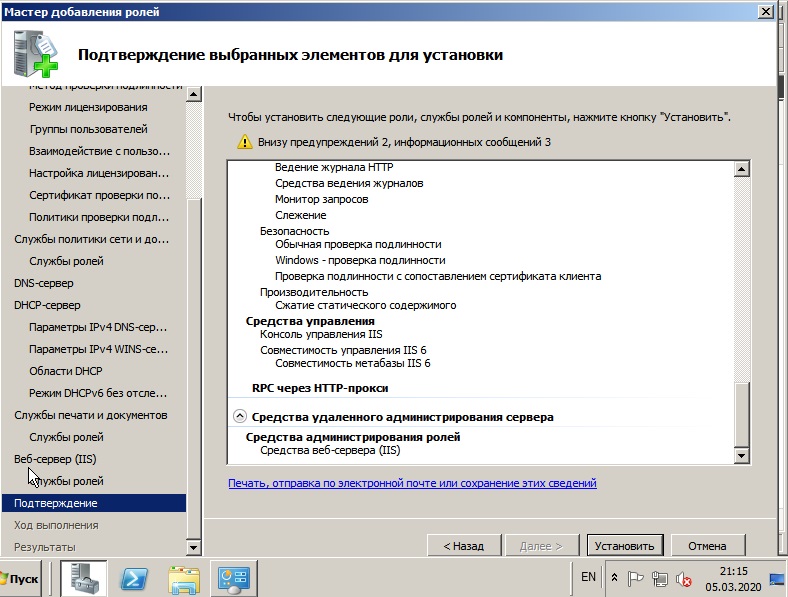
Task: Select Режим лицензирования step
Action: 88,107
